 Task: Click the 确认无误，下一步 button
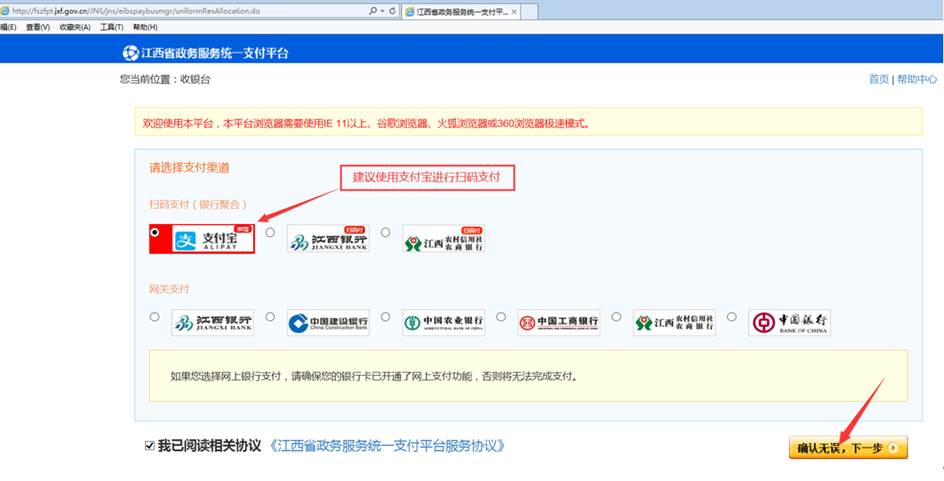[847, 448]
